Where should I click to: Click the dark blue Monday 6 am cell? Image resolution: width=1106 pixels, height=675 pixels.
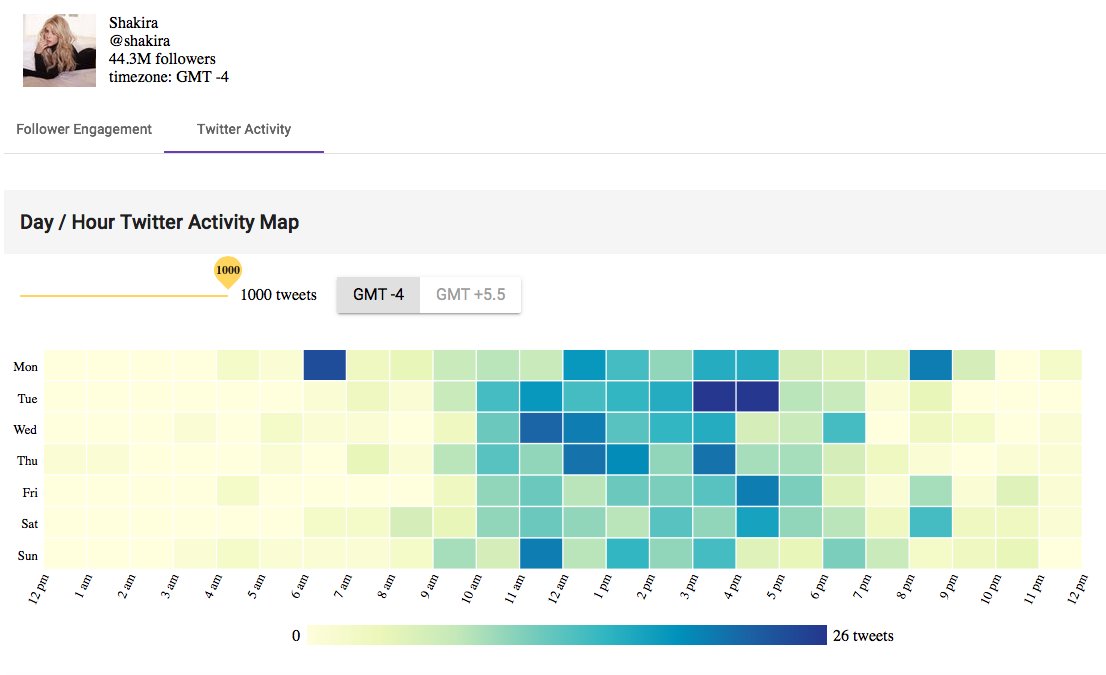324,365
